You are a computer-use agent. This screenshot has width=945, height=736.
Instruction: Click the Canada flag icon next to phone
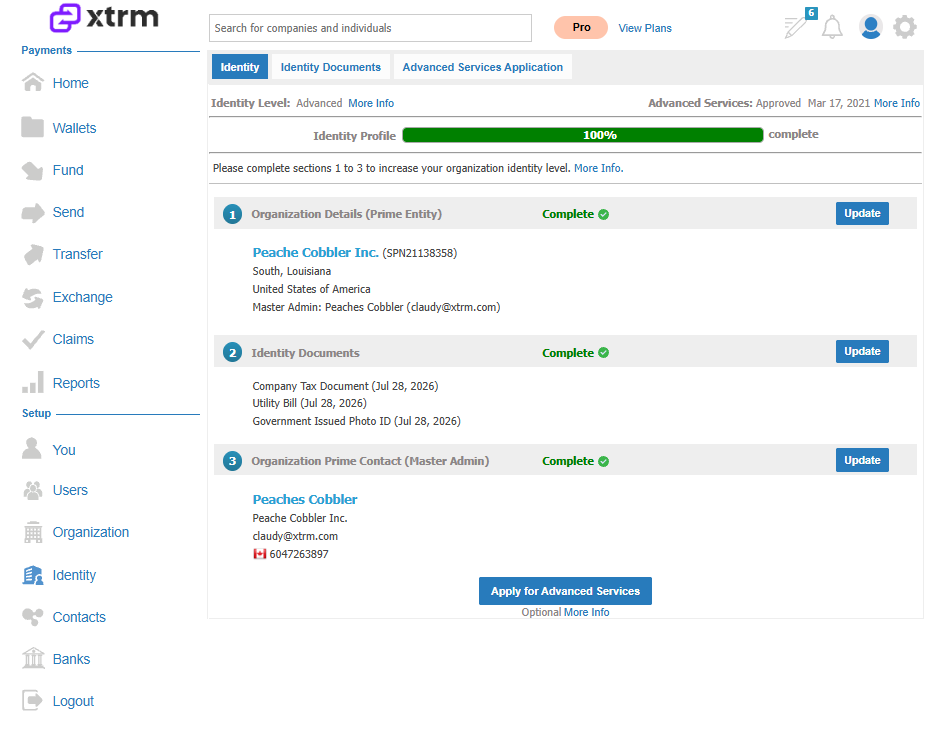(260, 554)
